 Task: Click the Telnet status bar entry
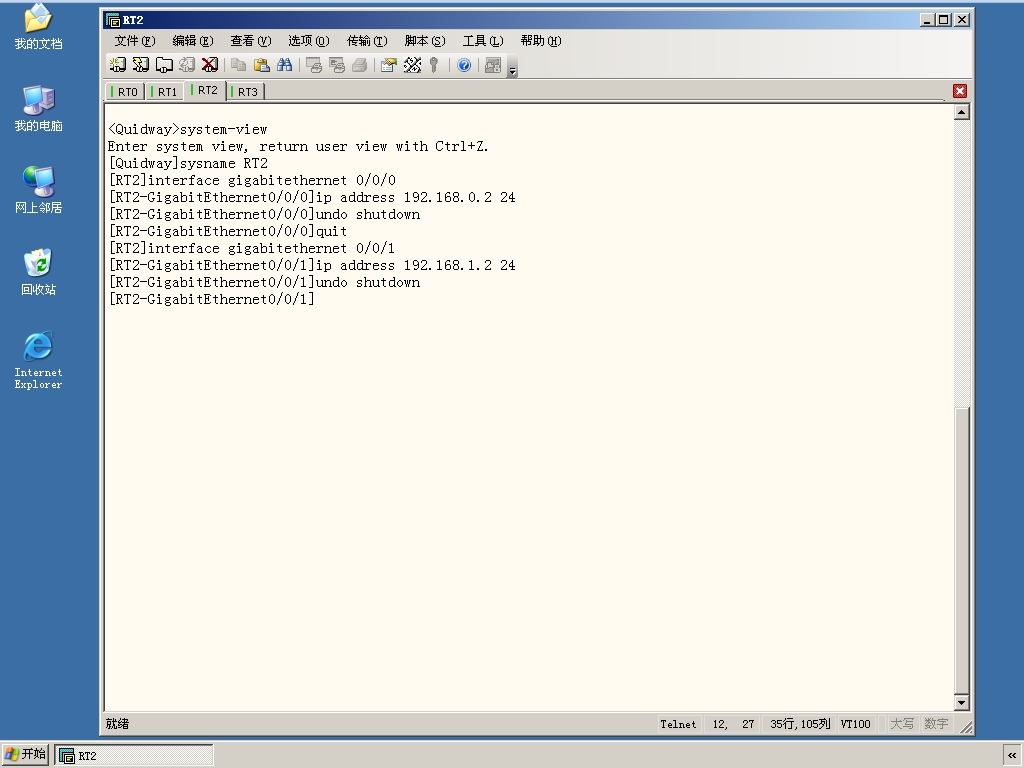tap(678, 724)
